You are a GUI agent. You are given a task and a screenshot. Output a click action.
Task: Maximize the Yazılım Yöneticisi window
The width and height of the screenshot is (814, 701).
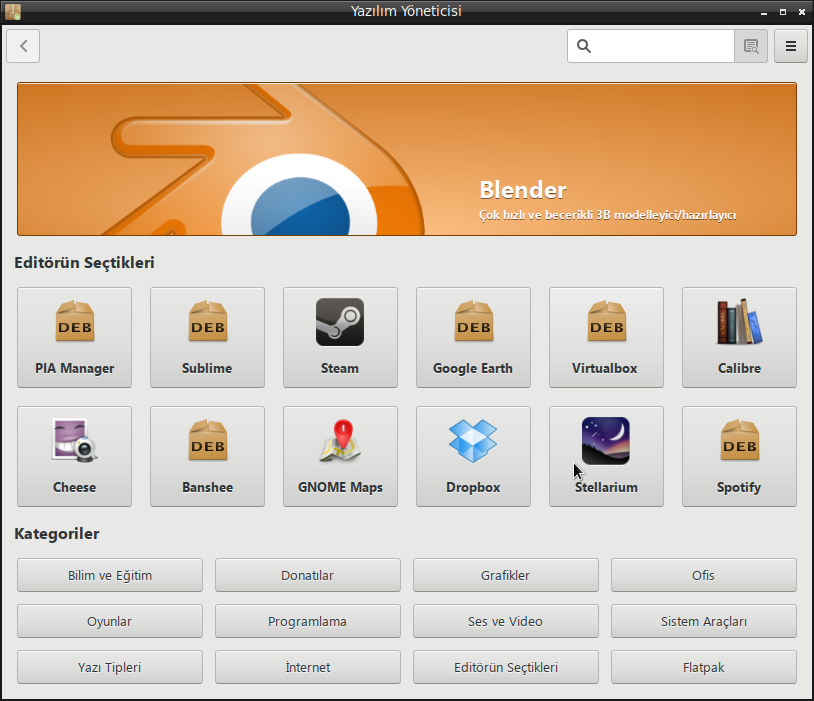pyautogui.click(x=783, y=12)
